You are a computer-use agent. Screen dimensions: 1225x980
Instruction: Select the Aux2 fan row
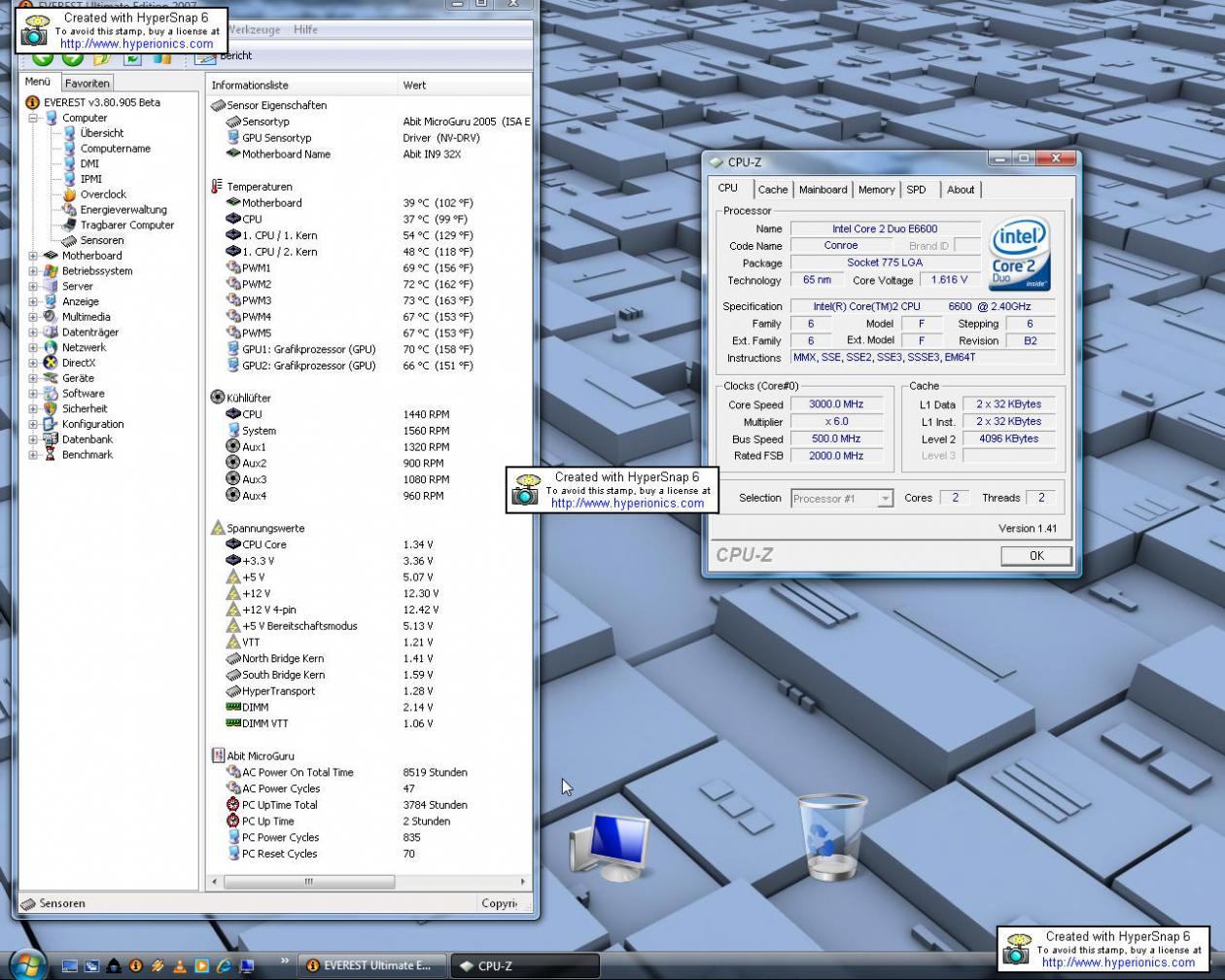click(369, 463)
